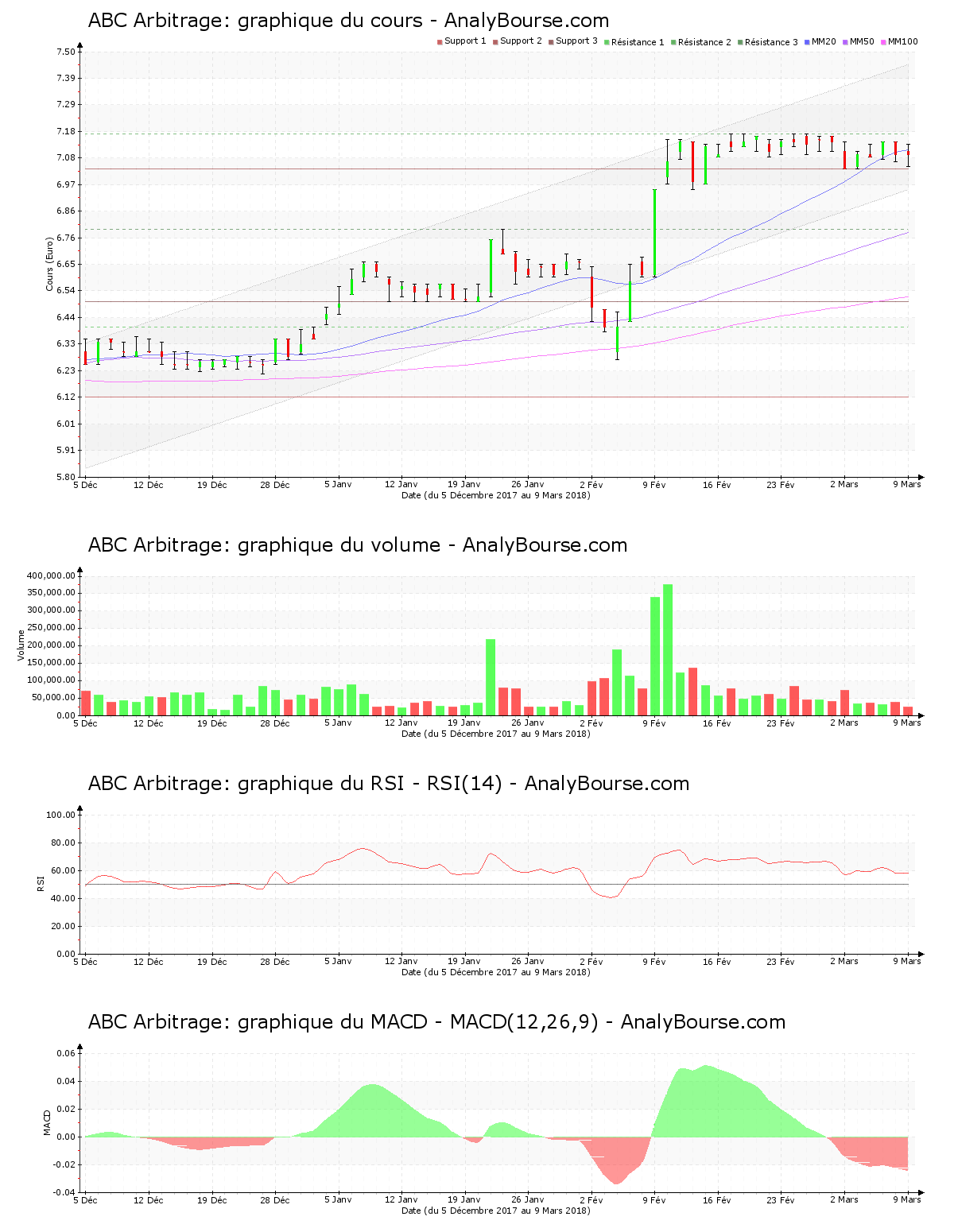Click the MM20 blue legend square
This screenshot has width=954, height=1232.
(x=807, y=41)
